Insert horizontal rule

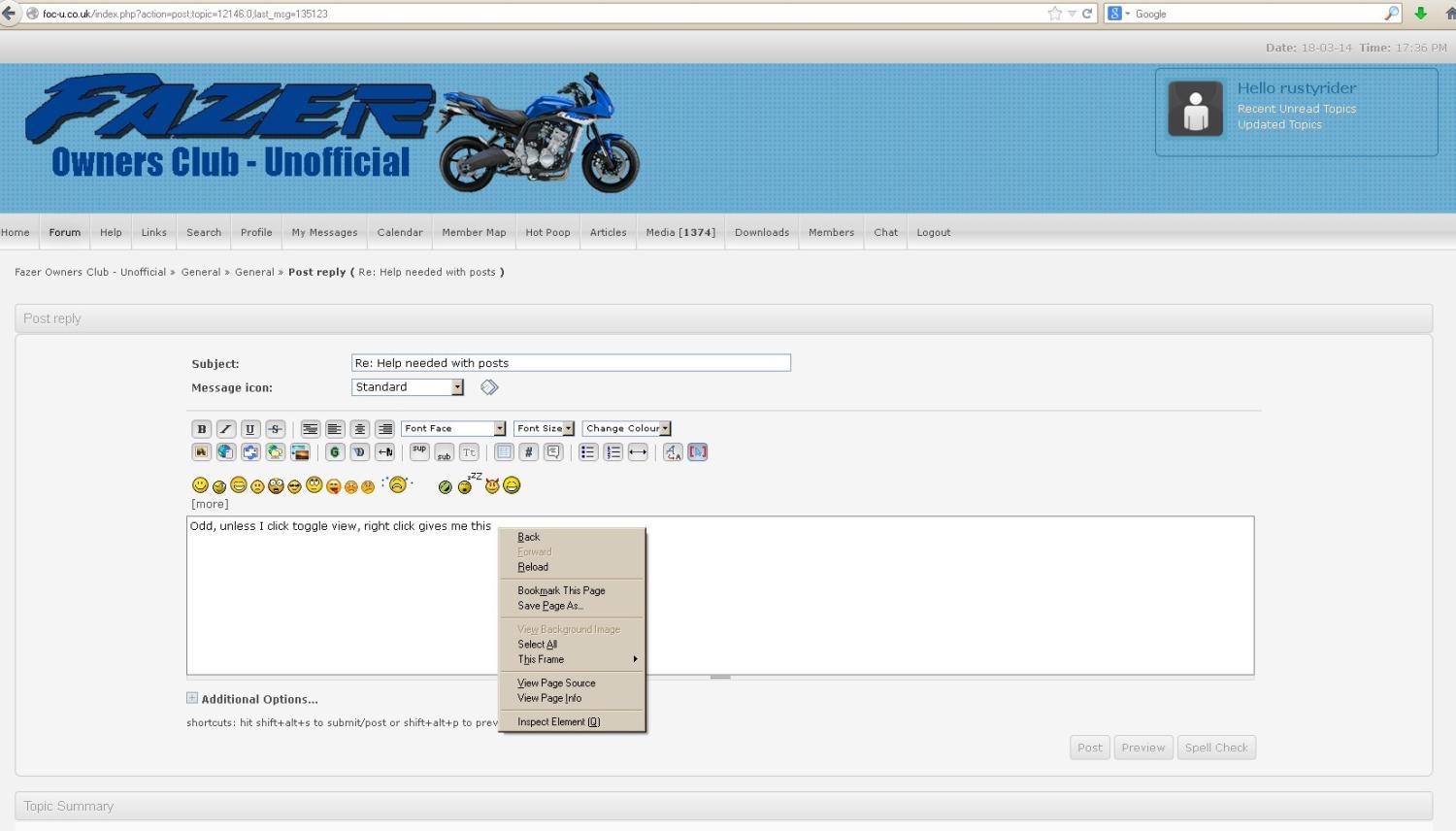[638, 452]
